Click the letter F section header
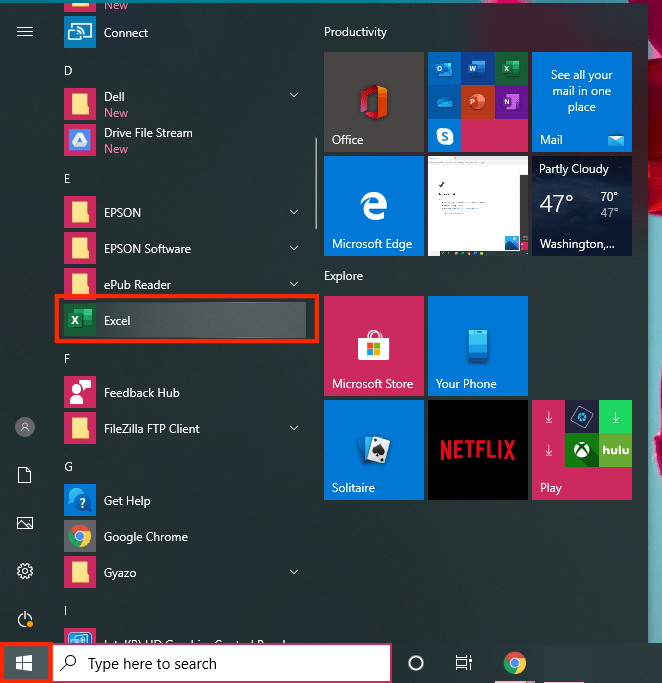662x683 pixels. point(67,358)
